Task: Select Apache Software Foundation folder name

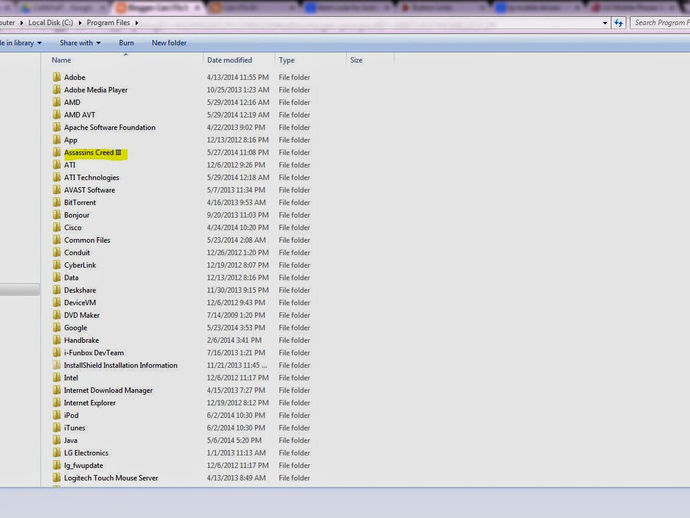Action: point(110,128)
